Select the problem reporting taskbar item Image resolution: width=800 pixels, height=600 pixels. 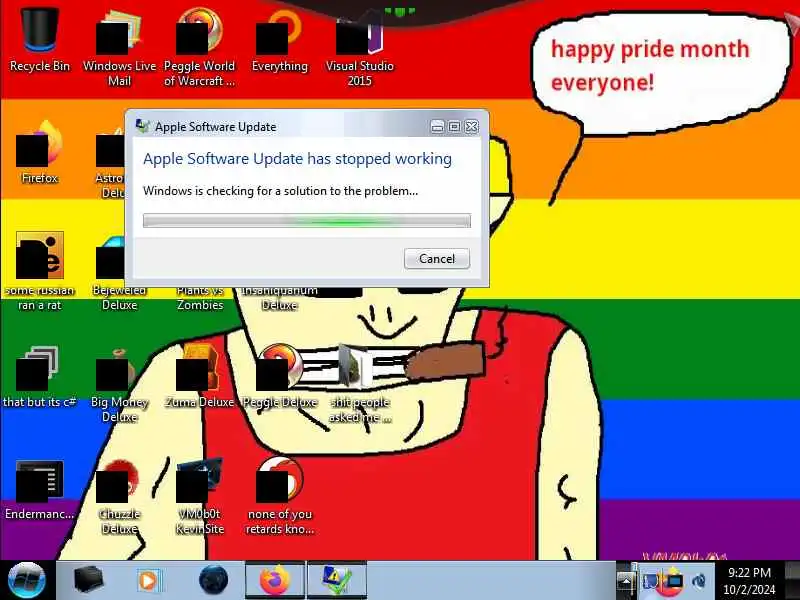coord(337,580)
